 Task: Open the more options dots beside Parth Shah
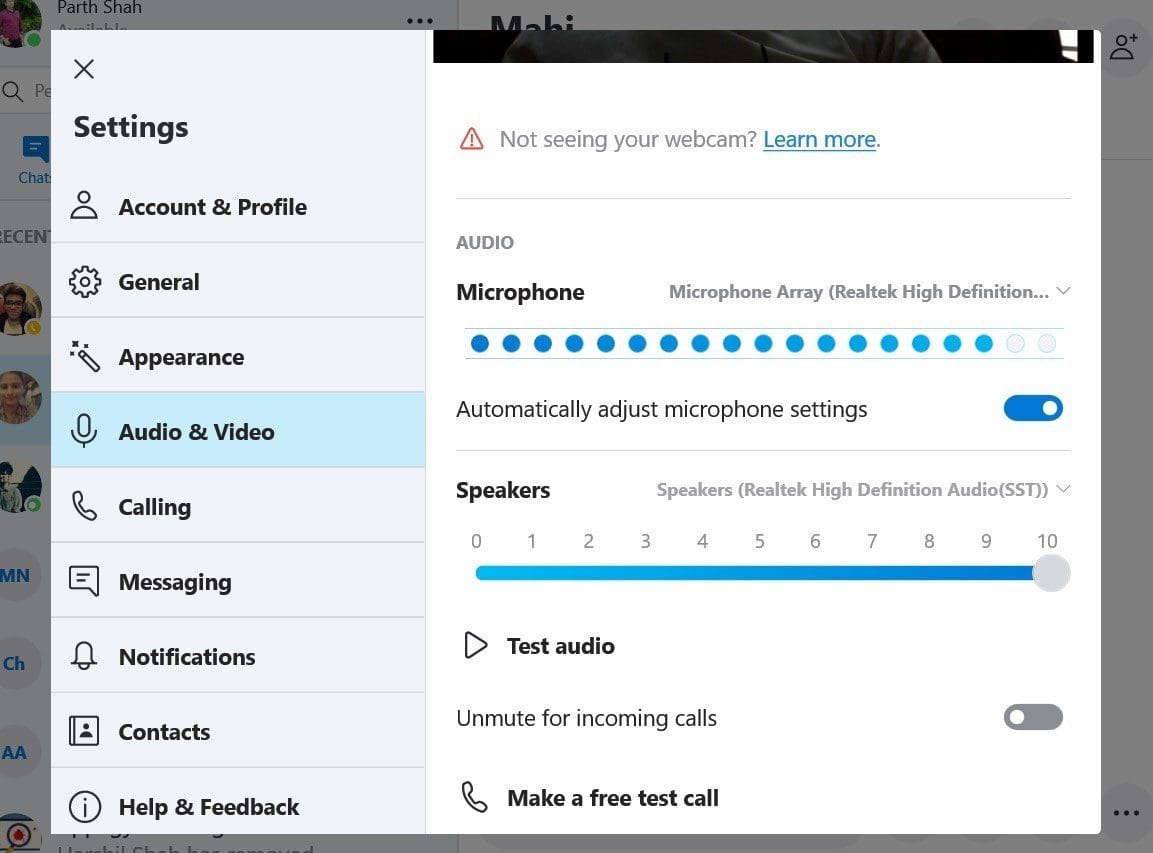(420, 21)
